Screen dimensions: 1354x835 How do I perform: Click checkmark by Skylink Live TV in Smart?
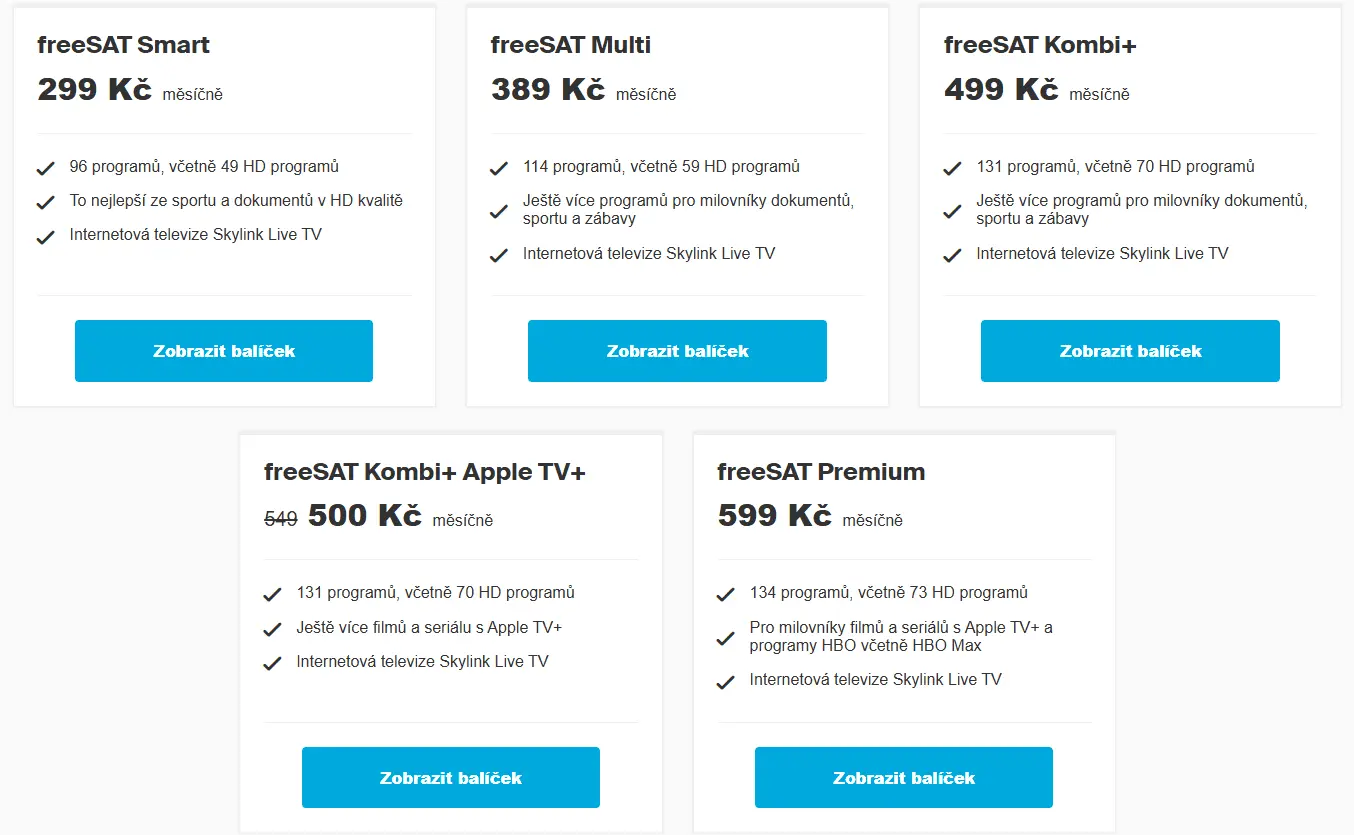coord(45,237)
